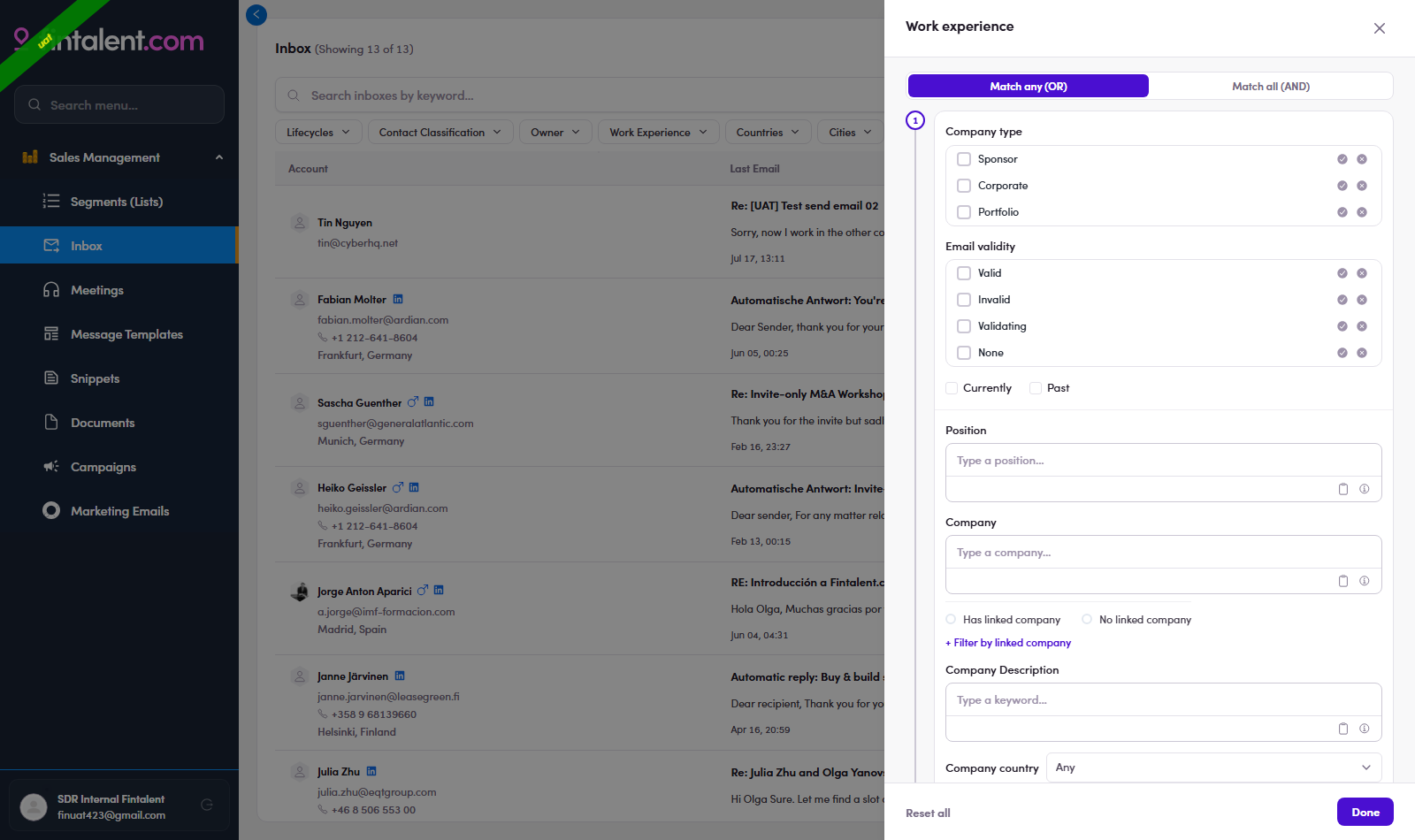This screenshot has width=1415, height=840.
Task: Open the Company country Any dropdown
Action: point(1213,767)
